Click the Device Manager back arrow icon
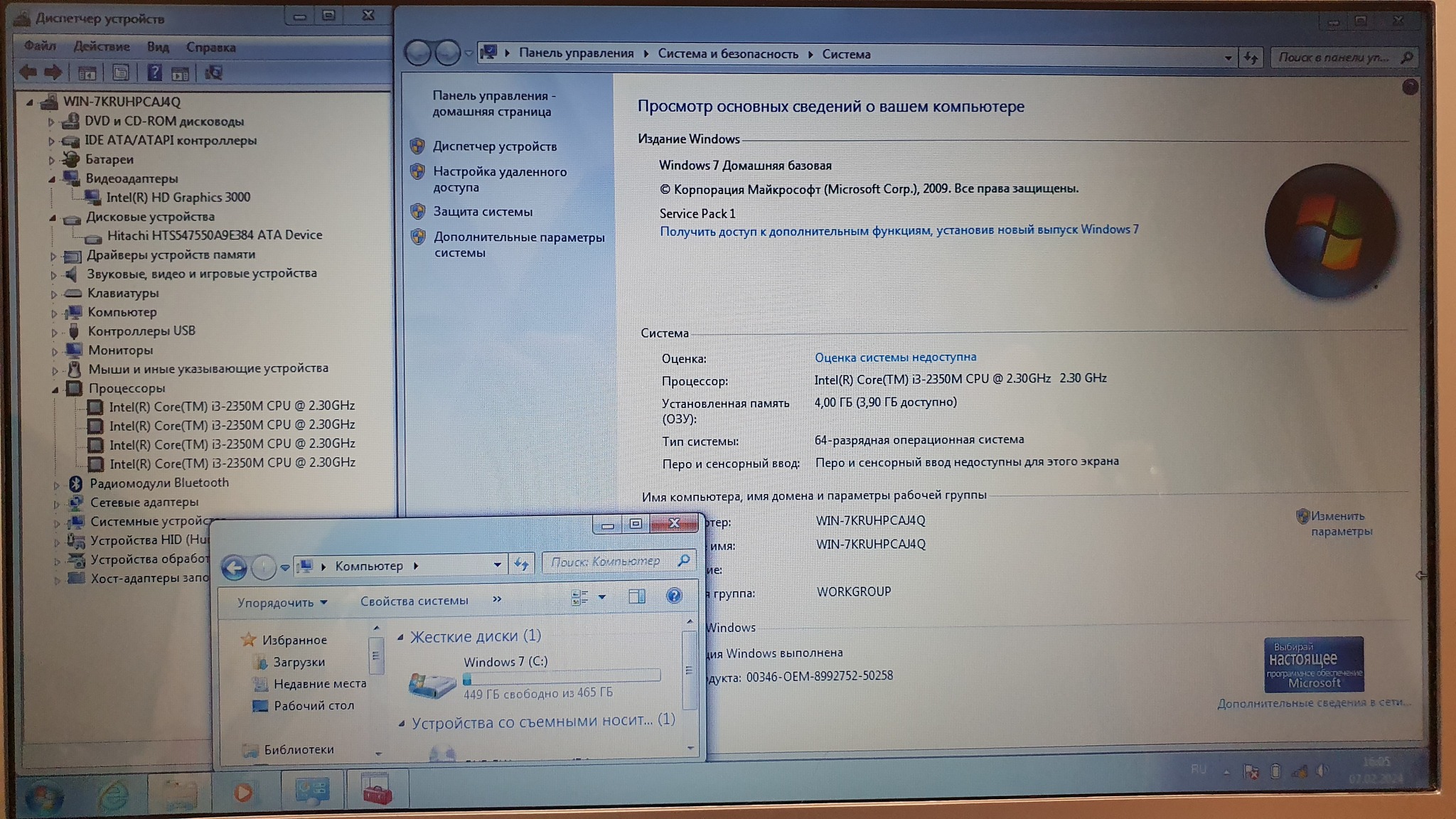 (28, 72)
